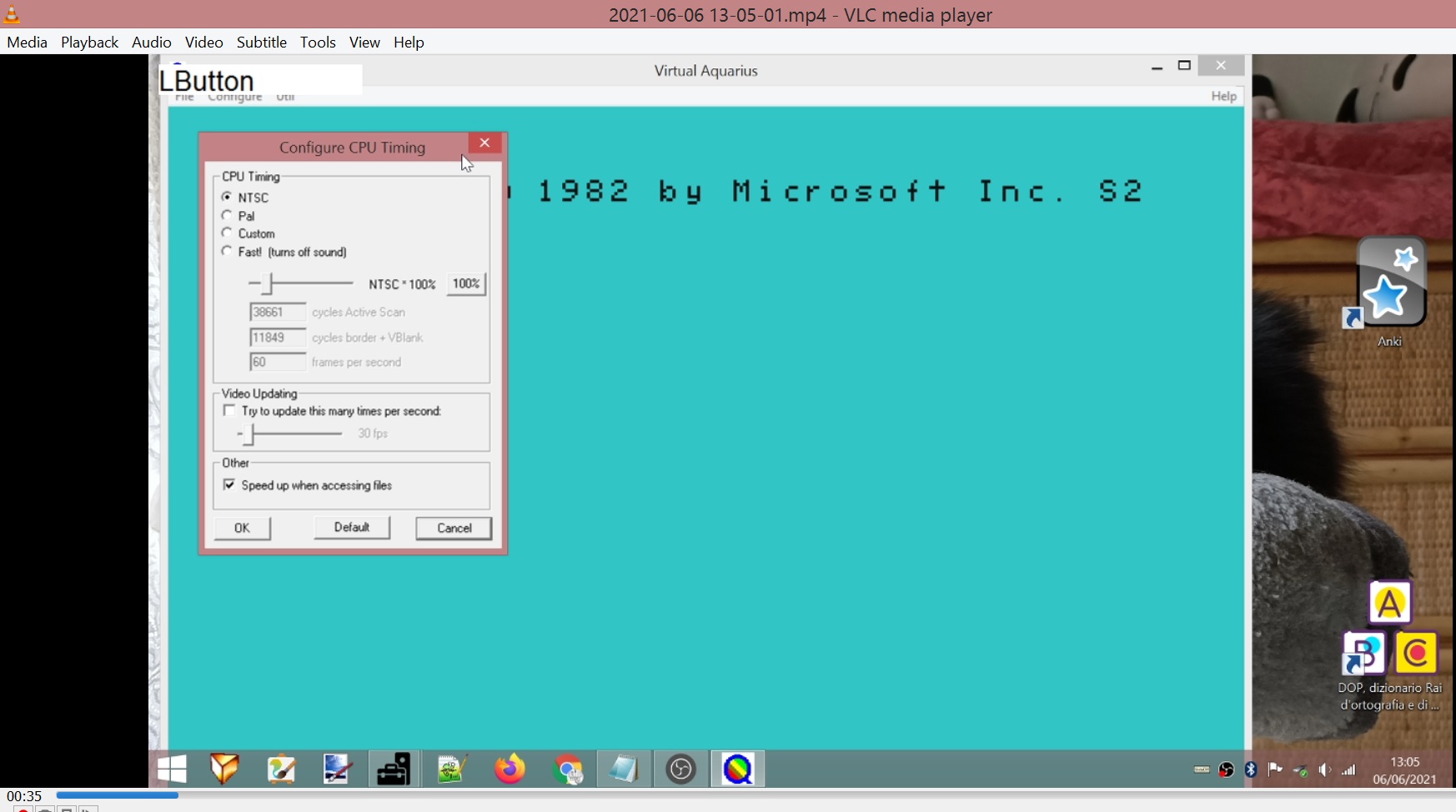Select Fast! (turns off sound) option
The image size is (1456, 812).
point(227,252)
